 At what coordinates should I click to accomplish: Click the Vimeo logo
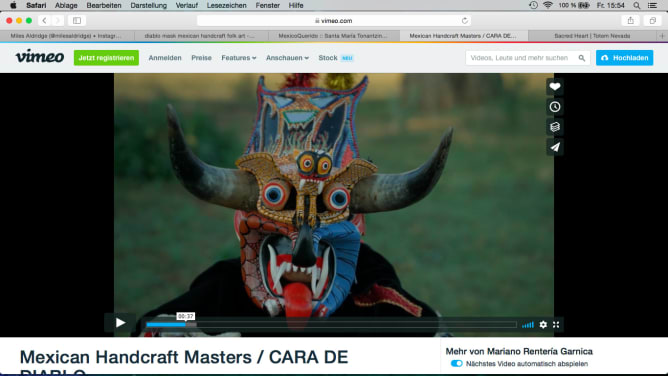tap(40, 57)
